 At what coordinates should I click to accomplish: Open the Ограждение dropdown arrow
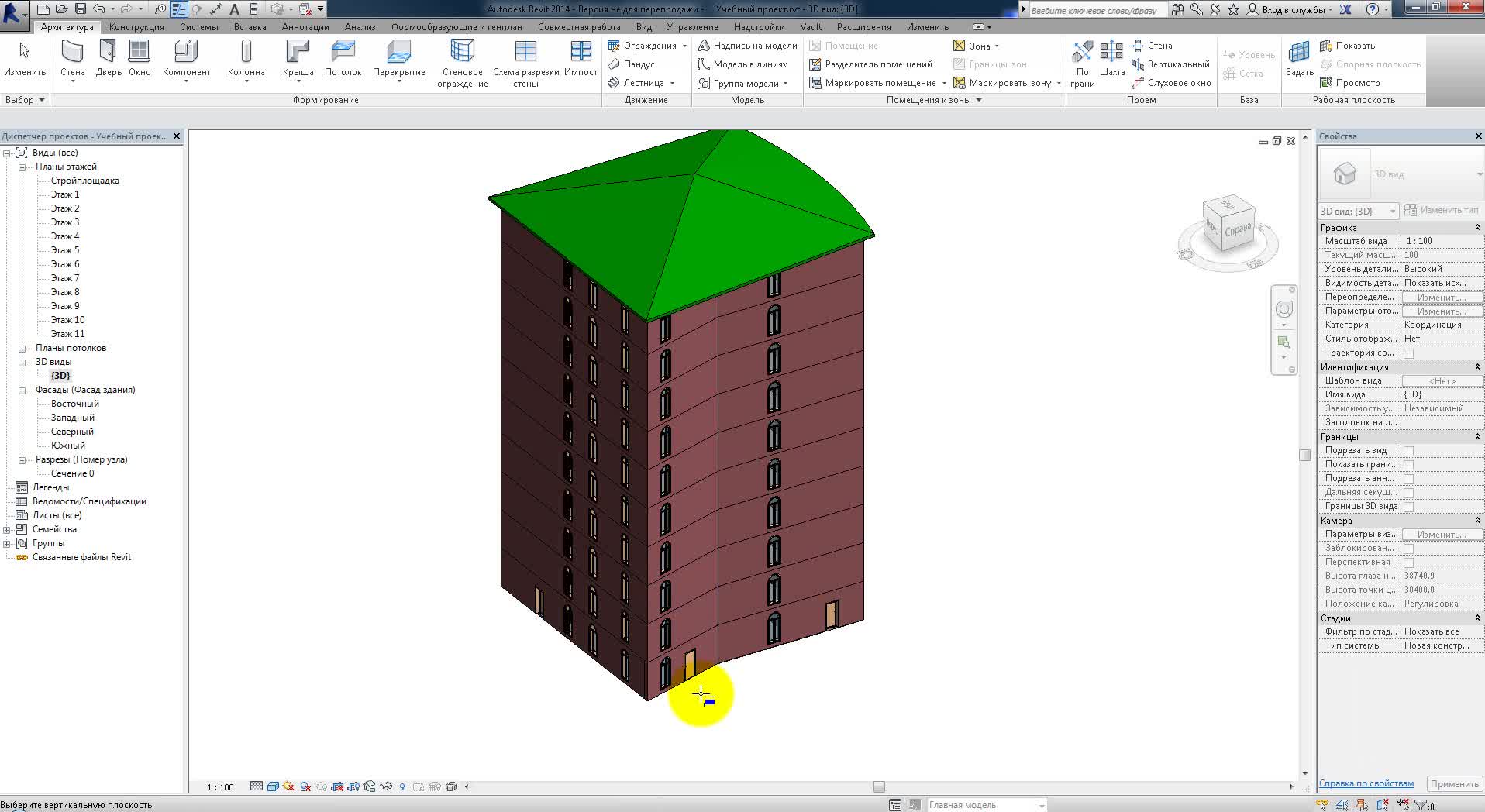(684, 46)
